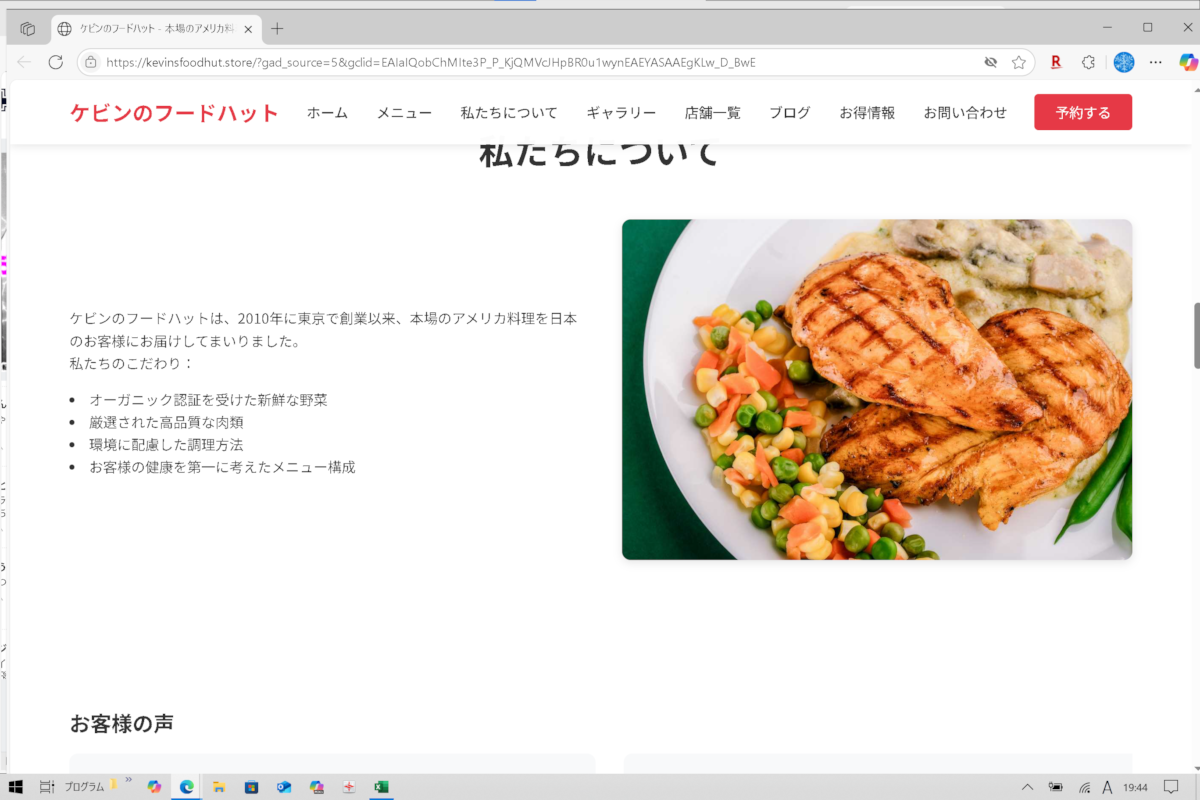Open the お問い合わせ navigation link
Screen dimensions: 1200x800
965,113
